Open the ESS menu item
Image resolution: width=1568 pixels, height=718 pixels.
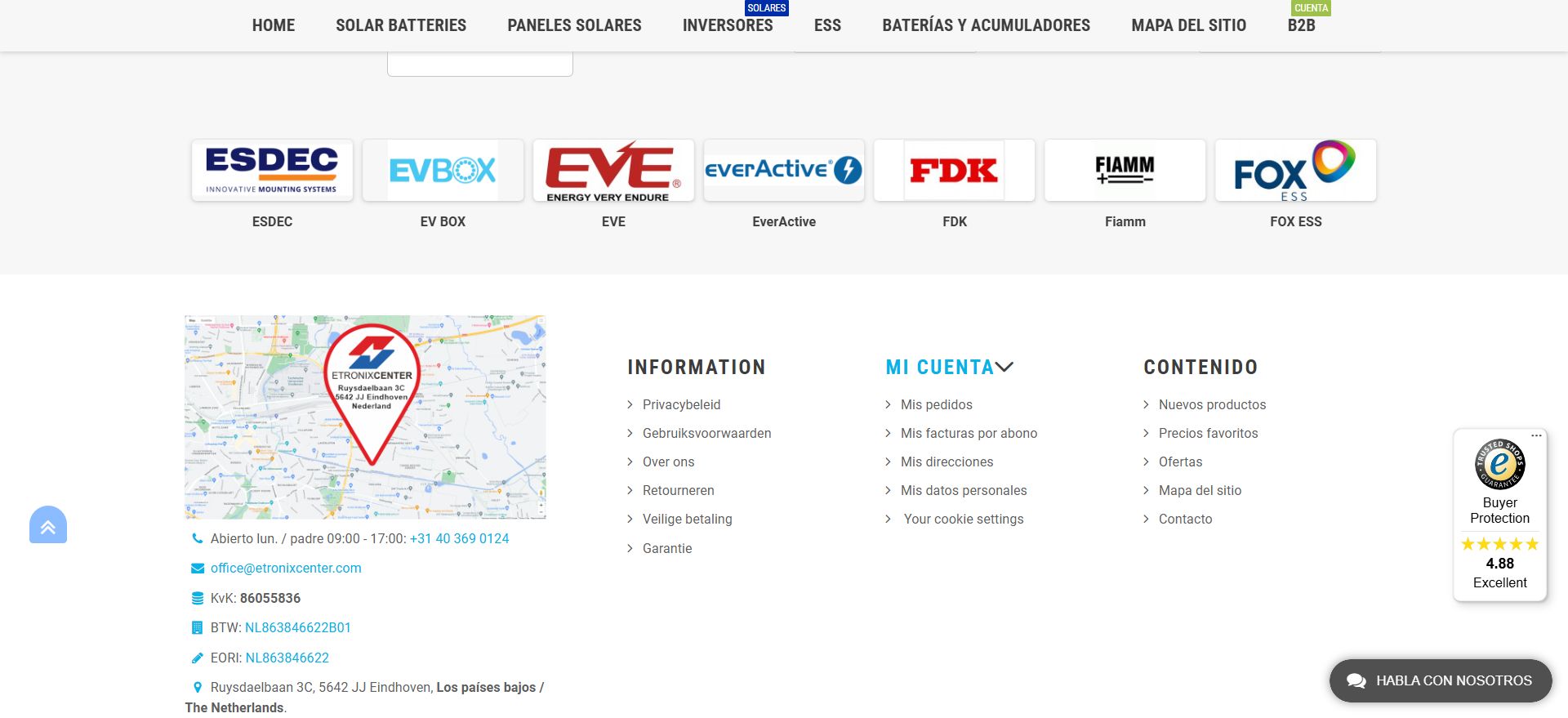point(827,25)
